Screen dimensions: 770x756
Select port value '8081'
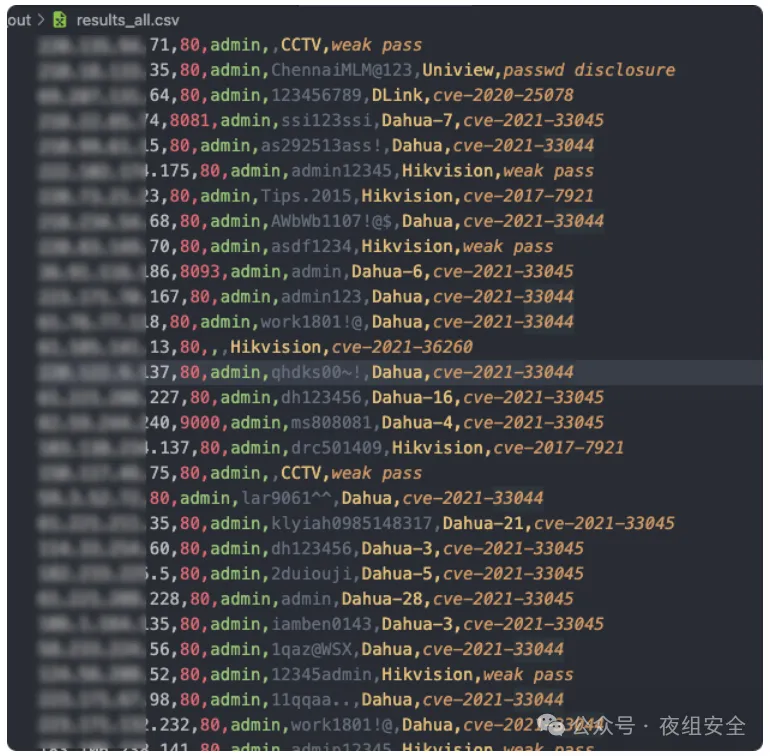coord(190,120)
